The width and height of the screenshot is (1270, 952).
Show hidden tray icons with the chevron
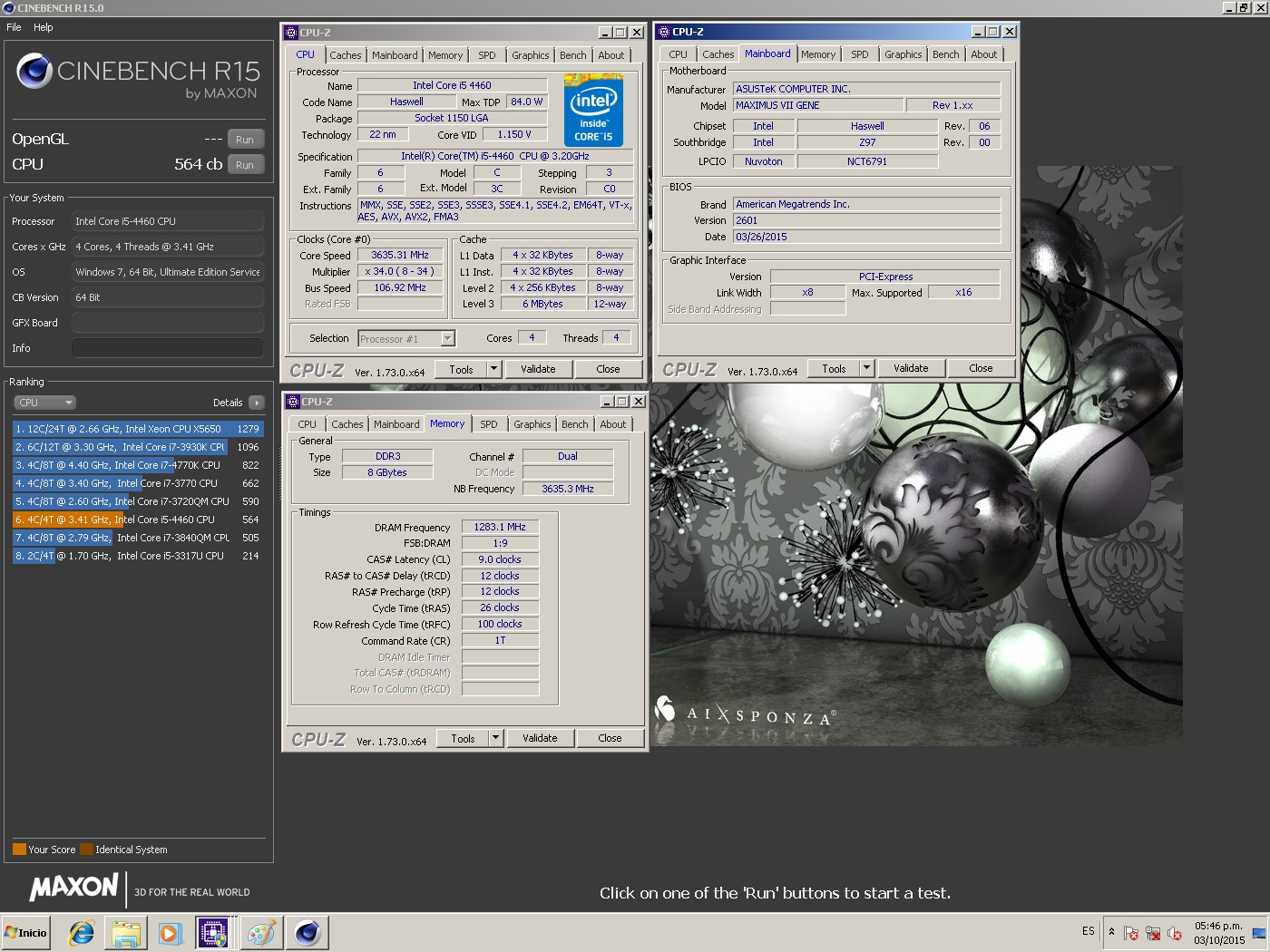[x=1111, y=931]
